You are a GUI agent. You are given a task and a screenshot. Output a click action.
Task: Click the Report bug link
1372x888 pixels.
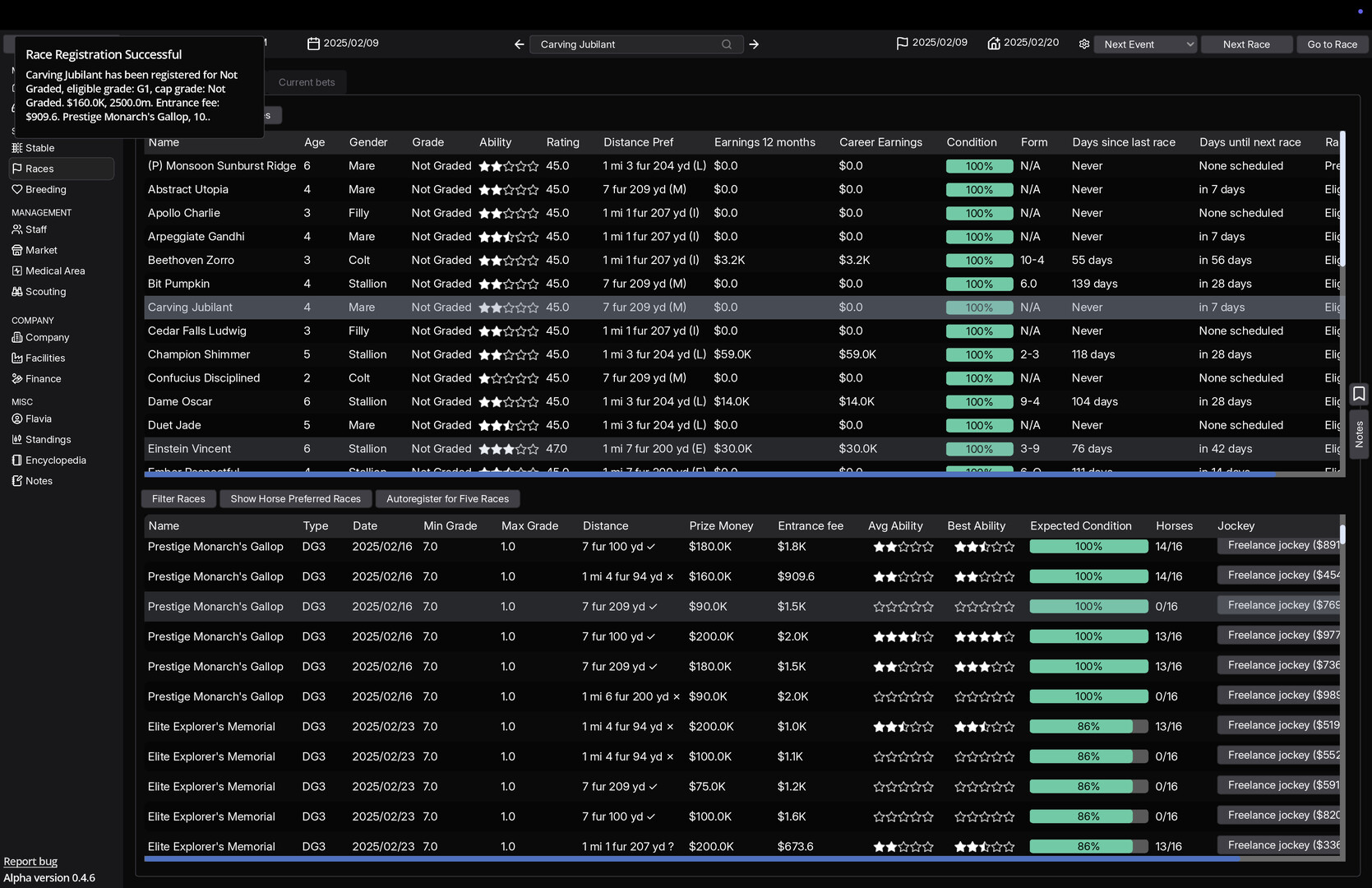pyautogui.click(x=30, y=862)
